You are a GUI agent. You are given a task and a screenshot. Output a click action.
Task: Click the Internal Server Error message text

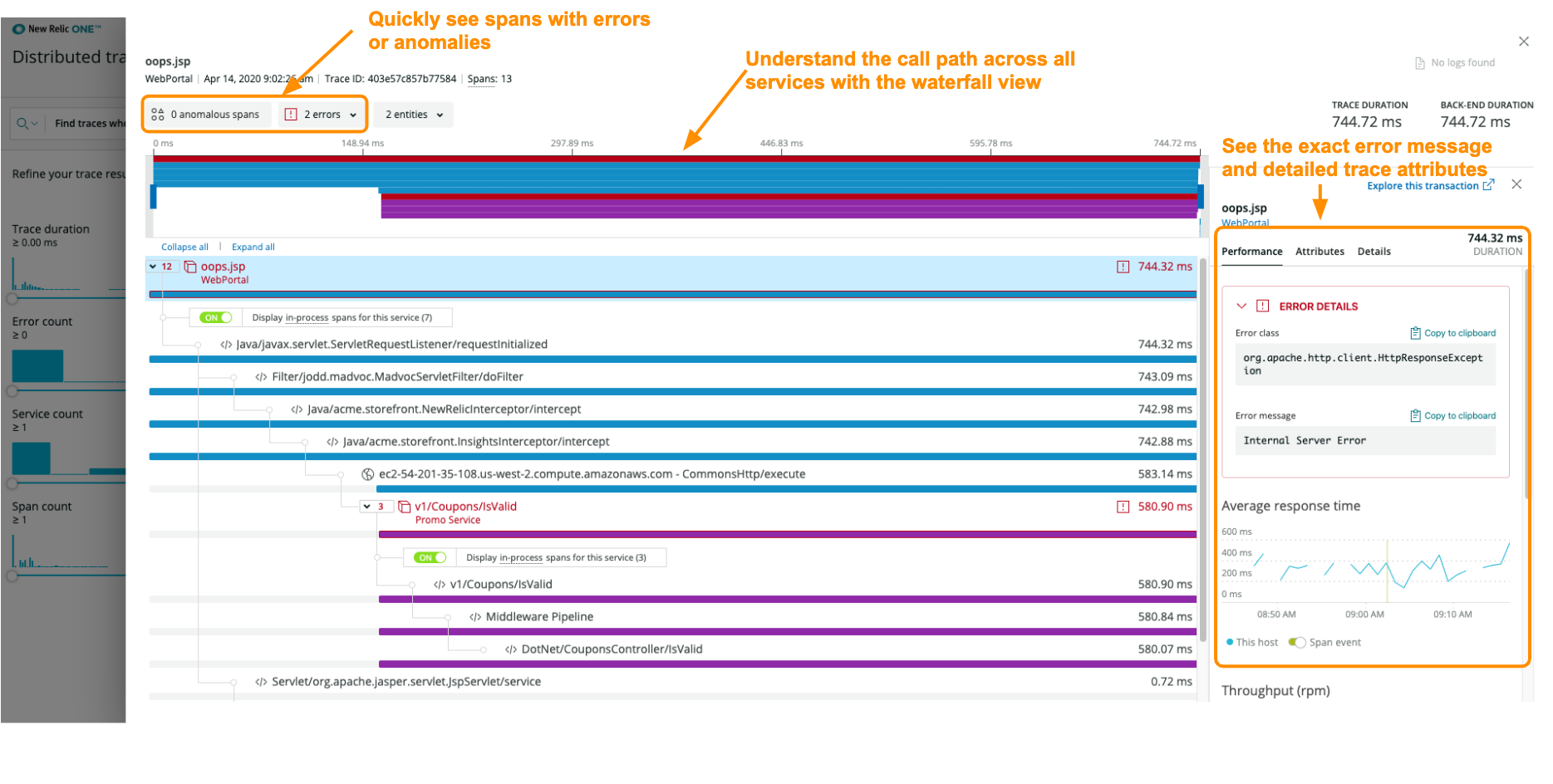pos(1305,441)
